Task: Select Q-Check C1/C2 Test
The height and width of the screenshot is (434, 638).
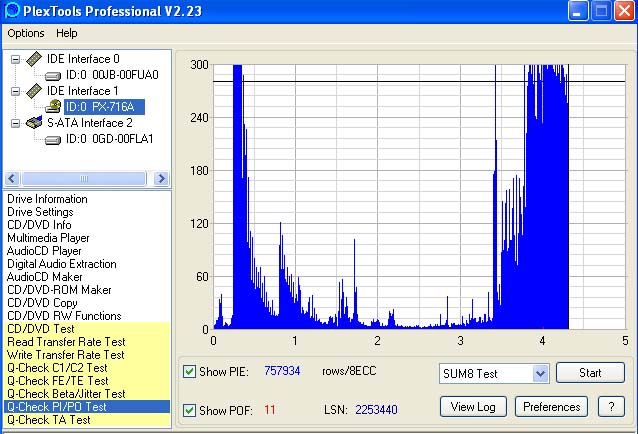Action: (87, 368)
